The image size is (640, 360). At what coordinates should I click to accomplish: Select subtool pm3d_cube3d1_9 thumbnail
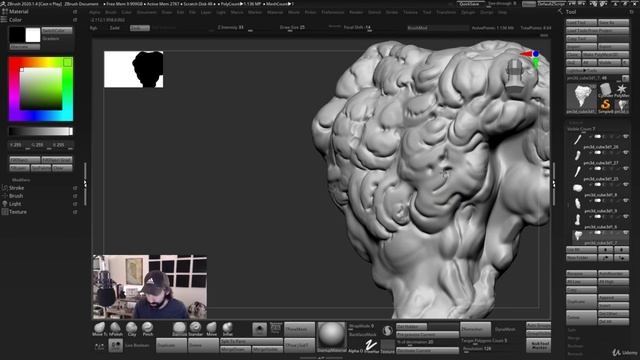(578, 203)
